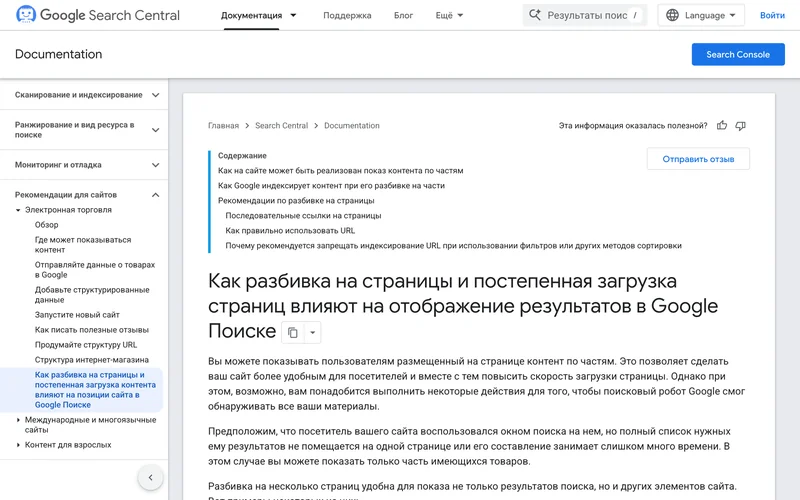Open Отправляйте данные о товарах в Google
This screenshot has width=800, height=500.
[x=94, y=270]
